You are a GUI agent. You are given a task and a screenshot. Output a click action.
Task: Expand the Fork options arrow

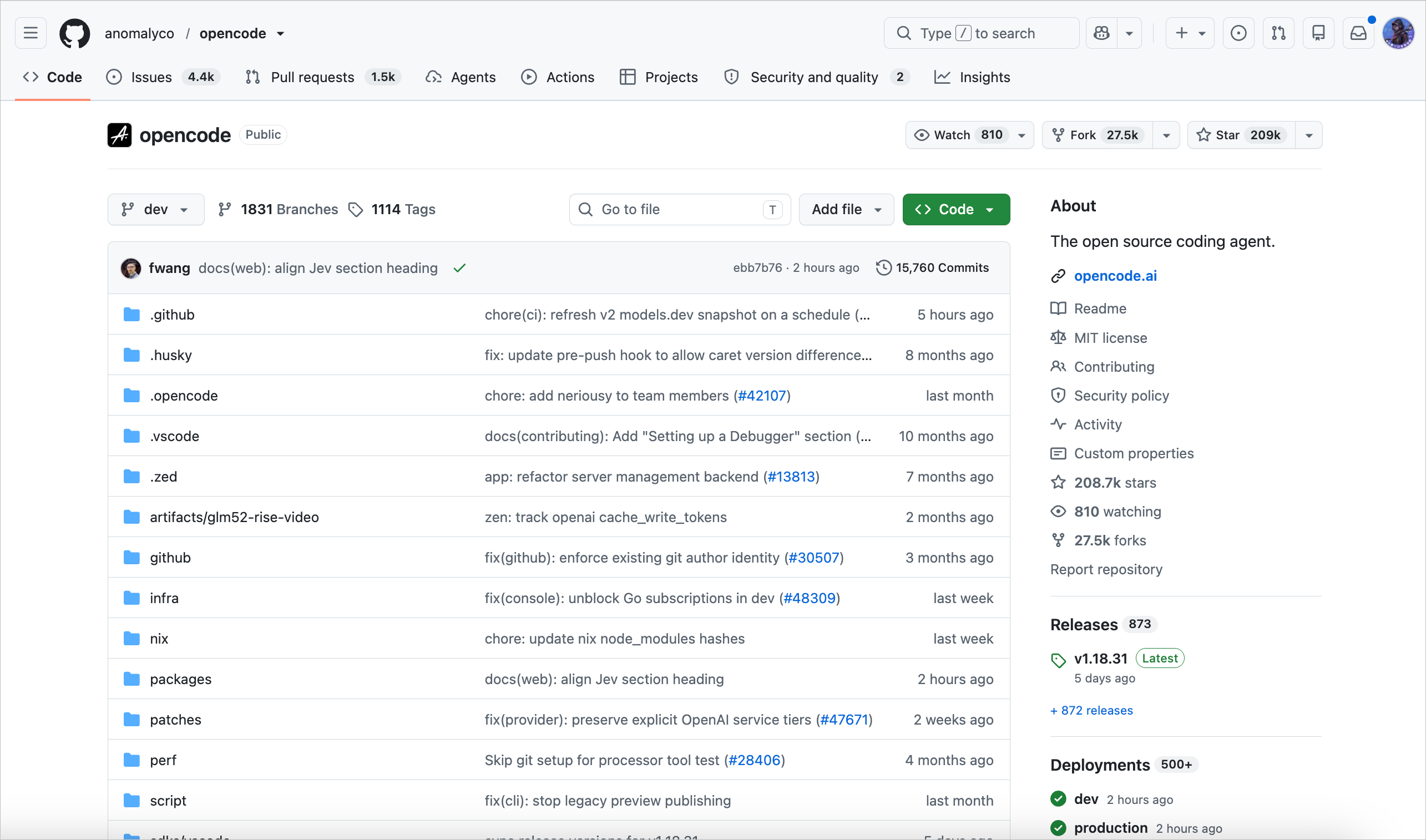coord(1166,135)
